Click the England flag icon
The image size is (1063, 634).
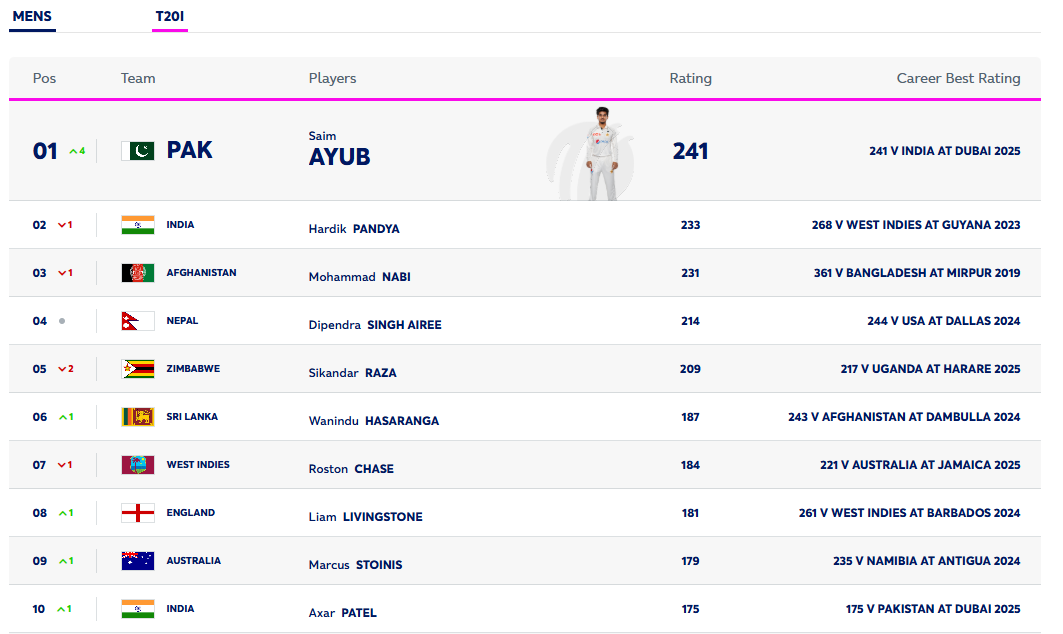pyautogui.click(x=138, y=513)
